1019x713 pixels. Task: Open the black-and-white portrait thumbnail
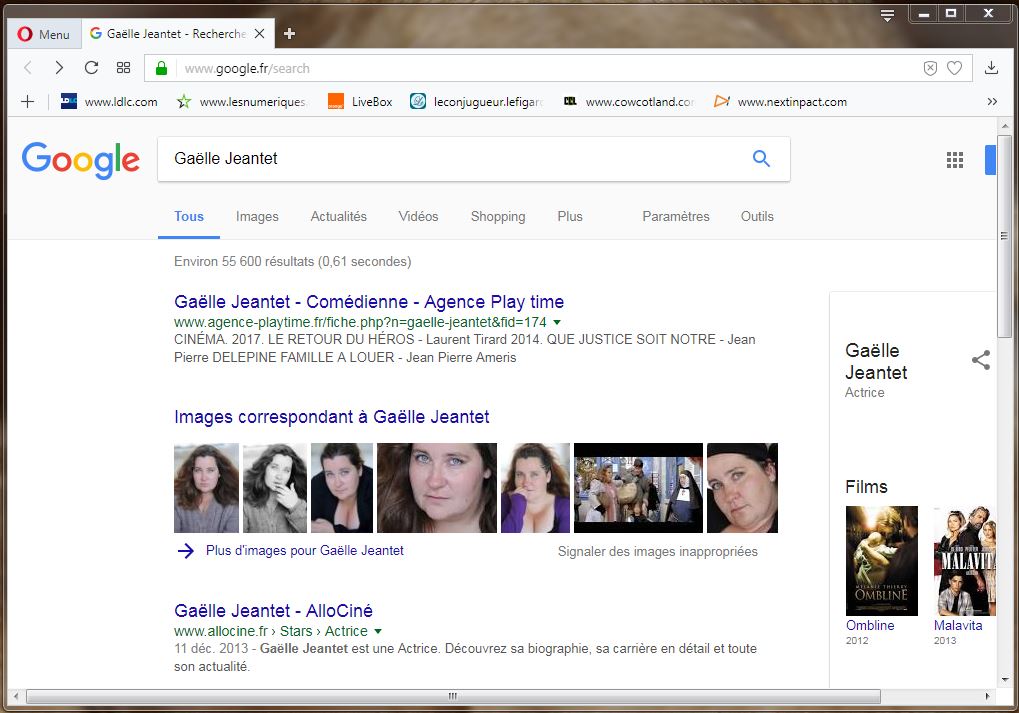pos(274,488)
